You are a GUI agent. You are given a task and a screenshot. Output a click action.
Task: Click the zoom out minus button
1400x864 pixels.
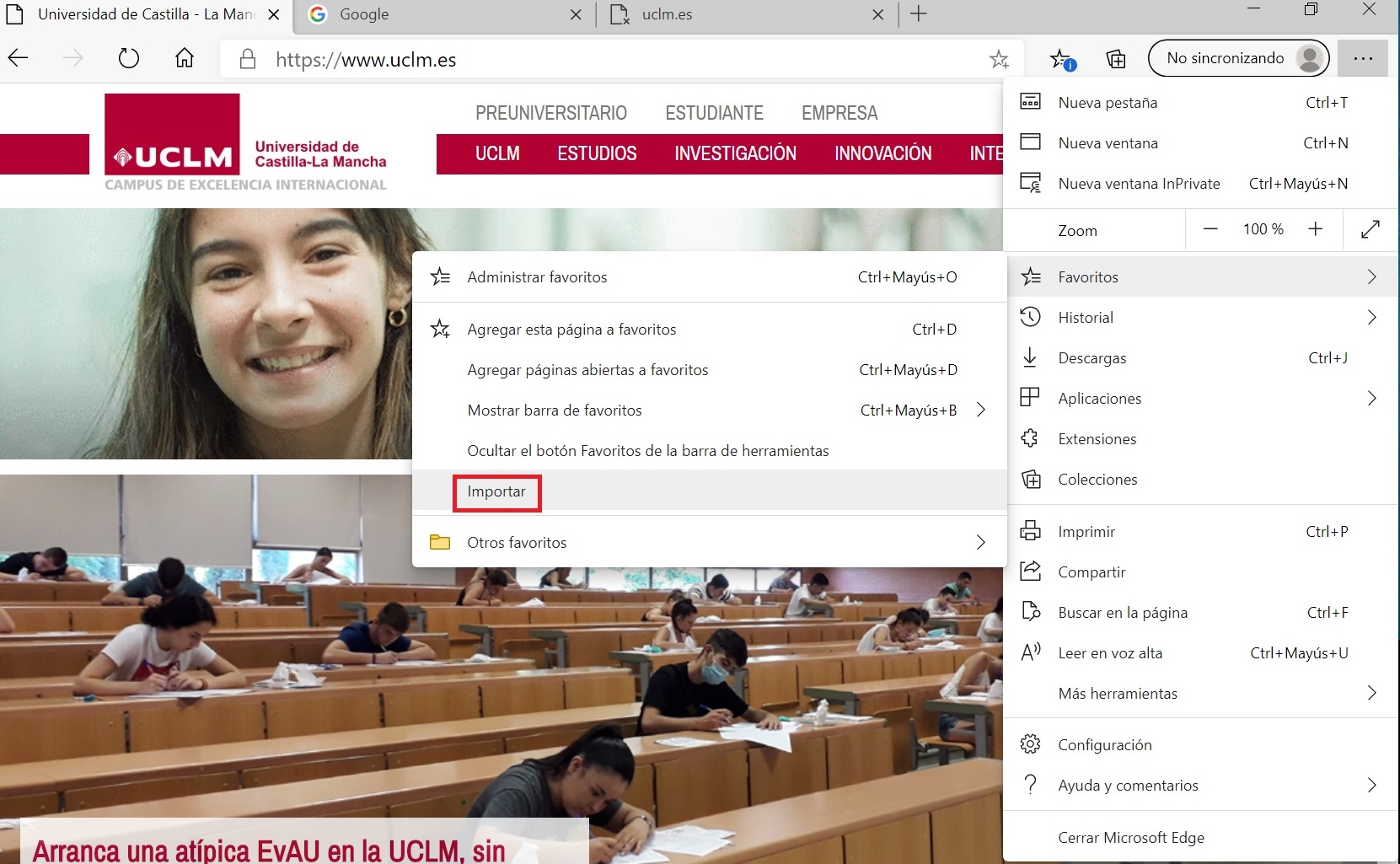click(x=1210, y=229)
